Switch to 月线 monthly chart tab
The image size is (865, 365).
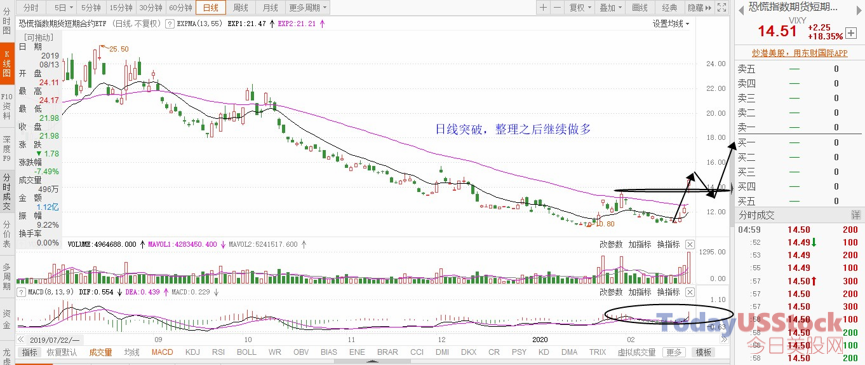(270, 7)
